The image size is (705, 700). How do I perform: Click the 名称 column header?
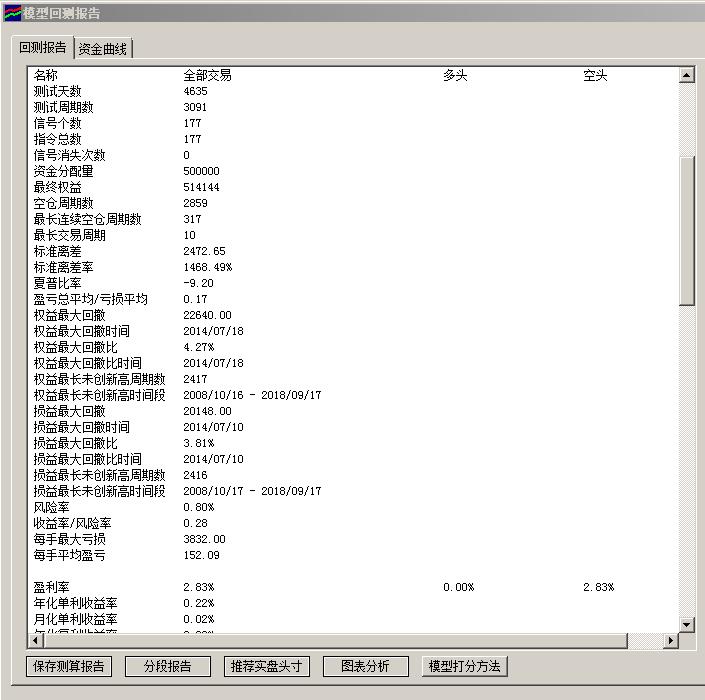[x=46, y=75]
